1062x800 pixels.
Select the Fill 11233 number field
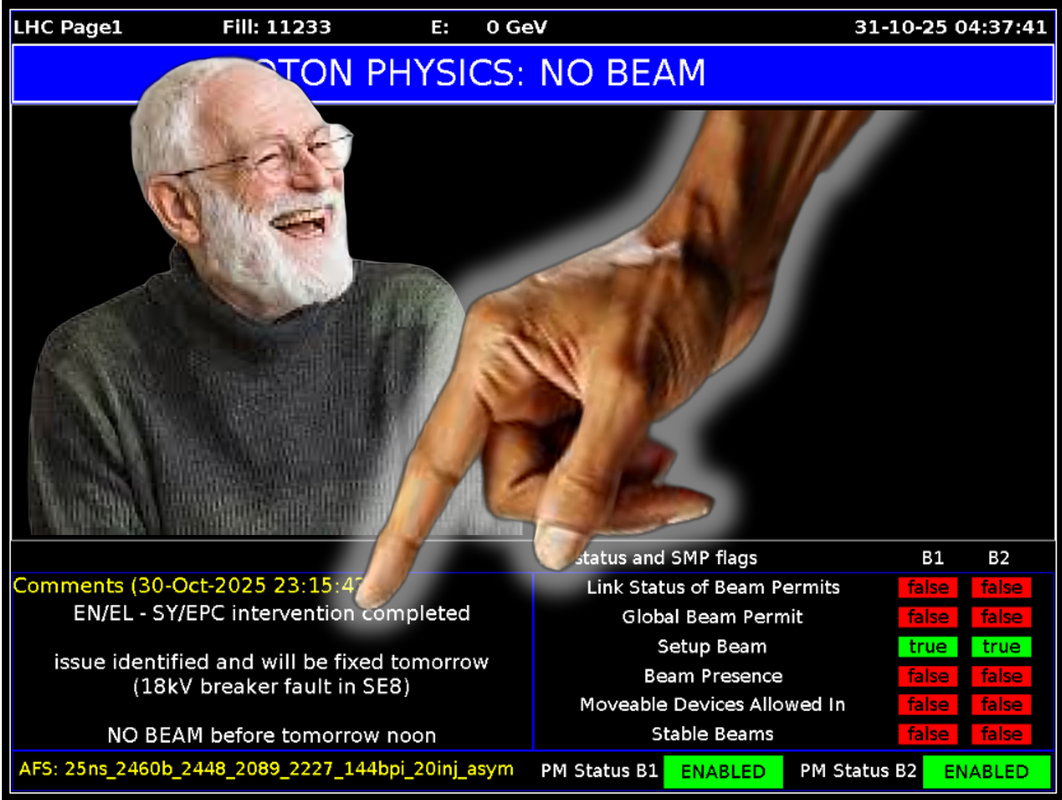(277, 27)
